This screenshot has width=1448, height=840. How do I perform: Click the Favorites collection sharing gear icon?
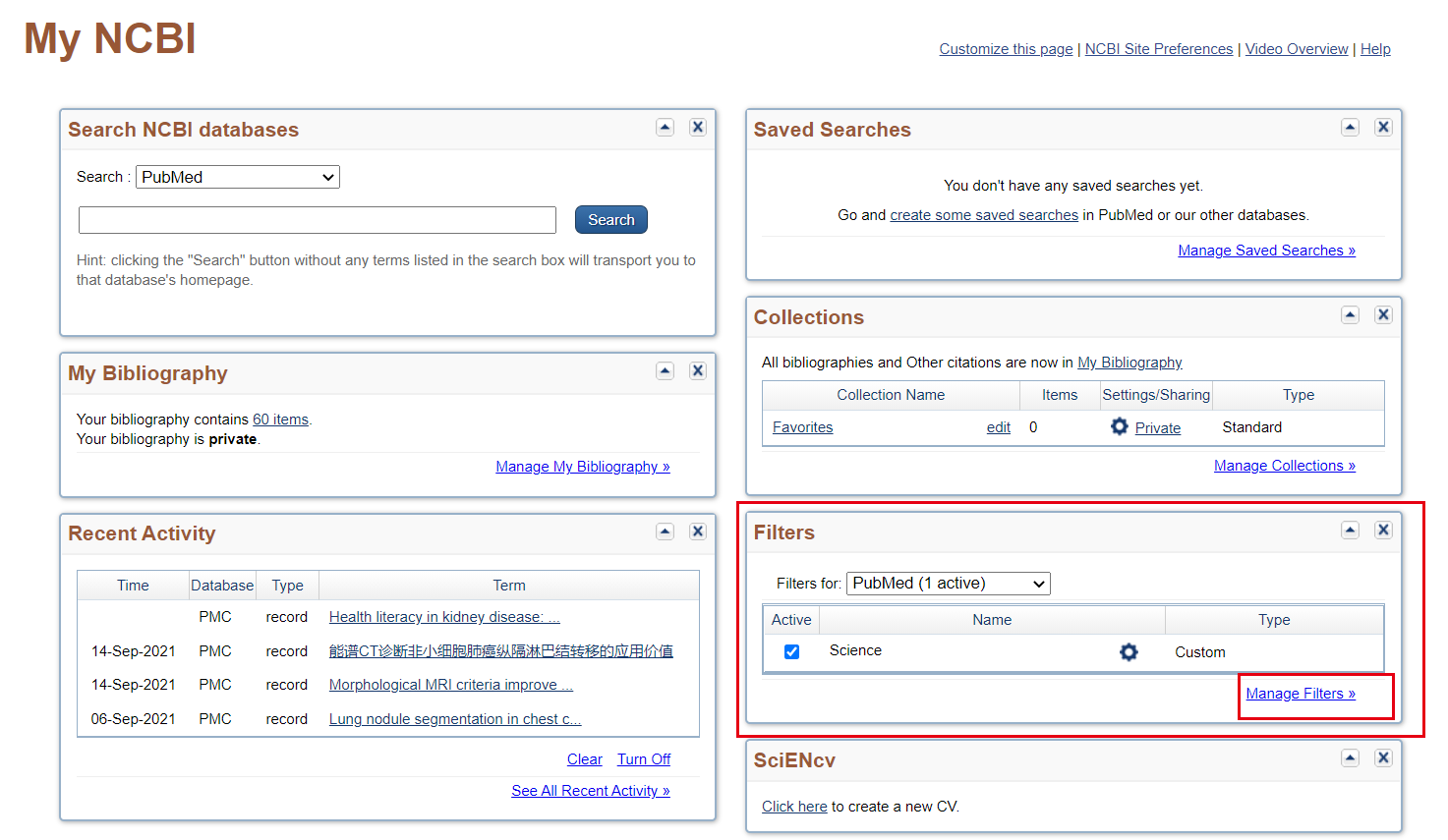click(1119, 427)
